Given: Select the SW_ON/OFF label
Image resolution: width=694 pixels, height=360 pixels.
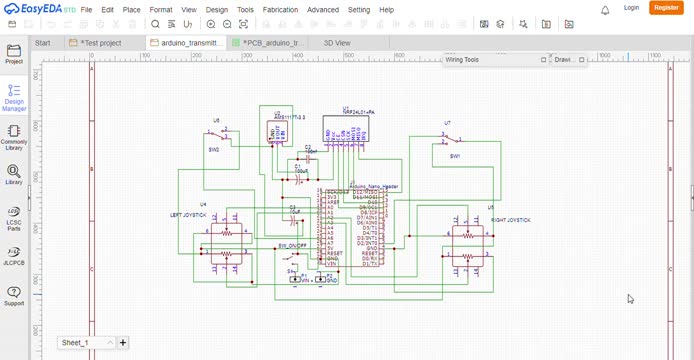Looking at the screenshot, I should click(293, 245).
